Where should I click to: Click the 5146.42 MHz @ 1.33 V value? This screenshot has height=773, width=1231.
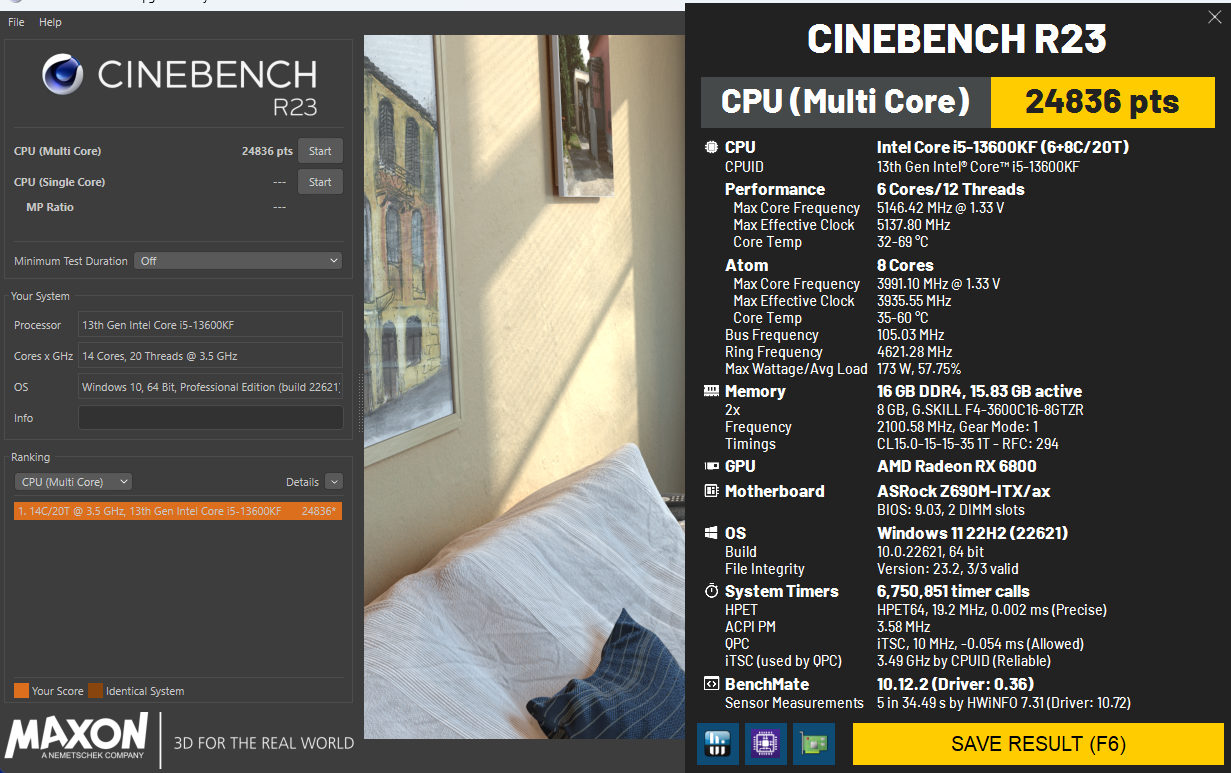pyautogui.click(x=940, y=208)
